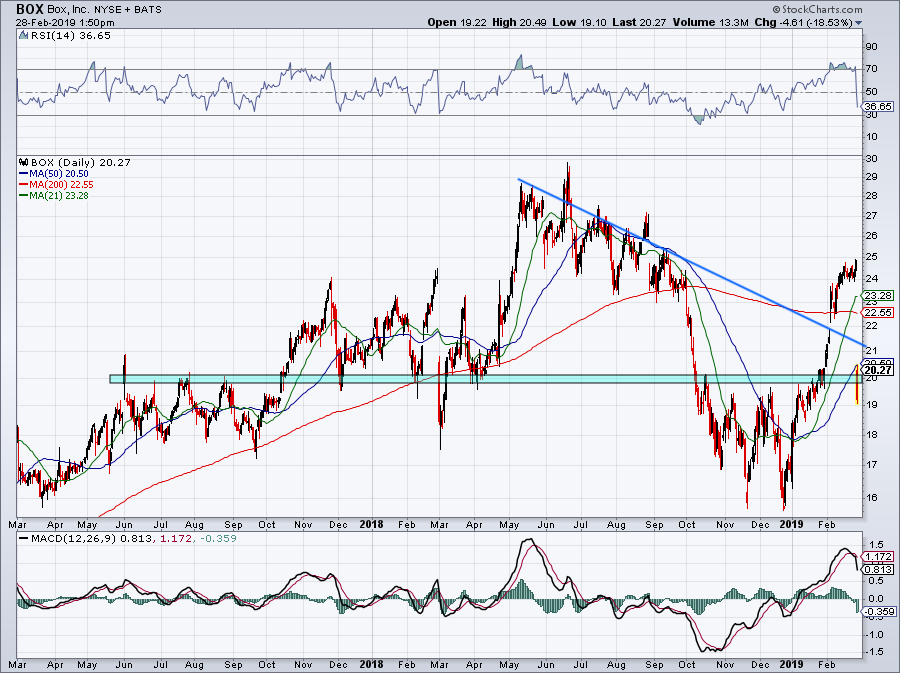Click the red MA(200) legend line marker

coord(24,185)
